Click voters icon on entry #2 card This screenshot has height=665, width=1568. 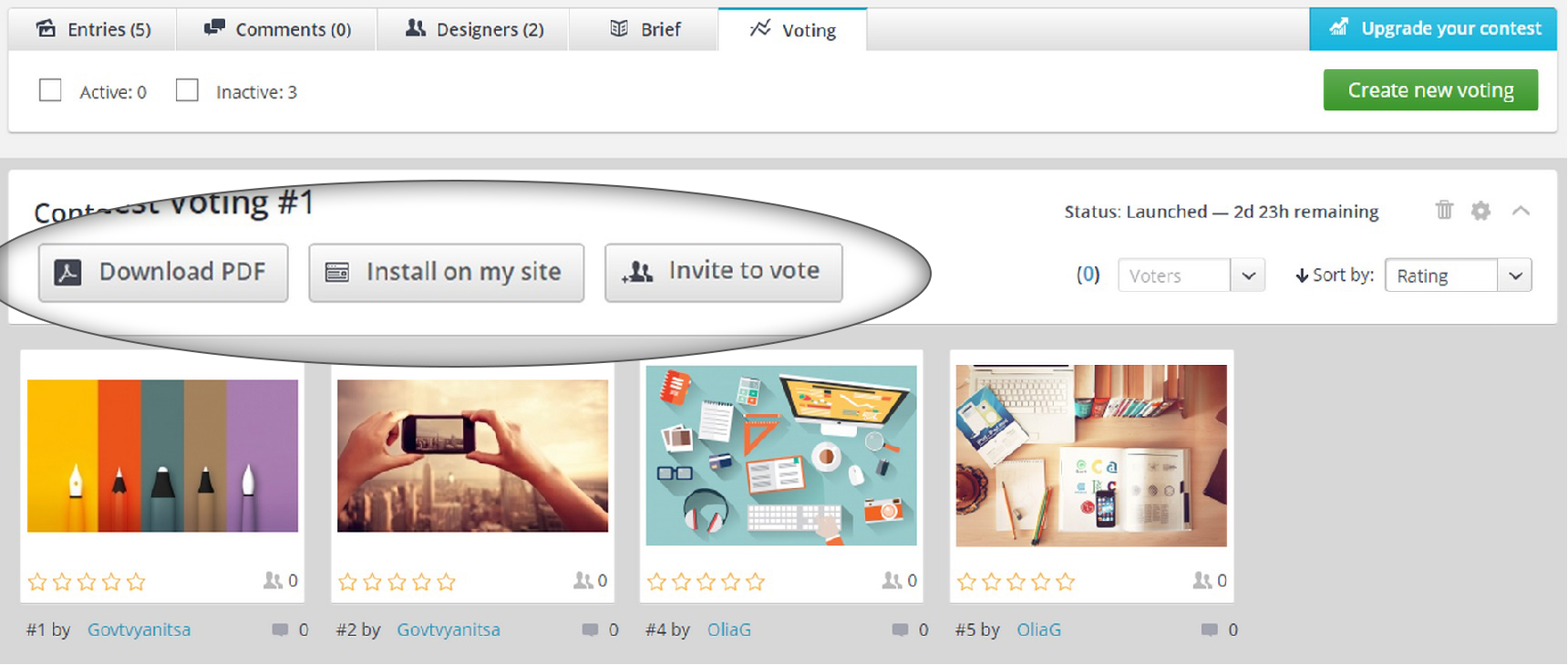[x=583, y=580]
